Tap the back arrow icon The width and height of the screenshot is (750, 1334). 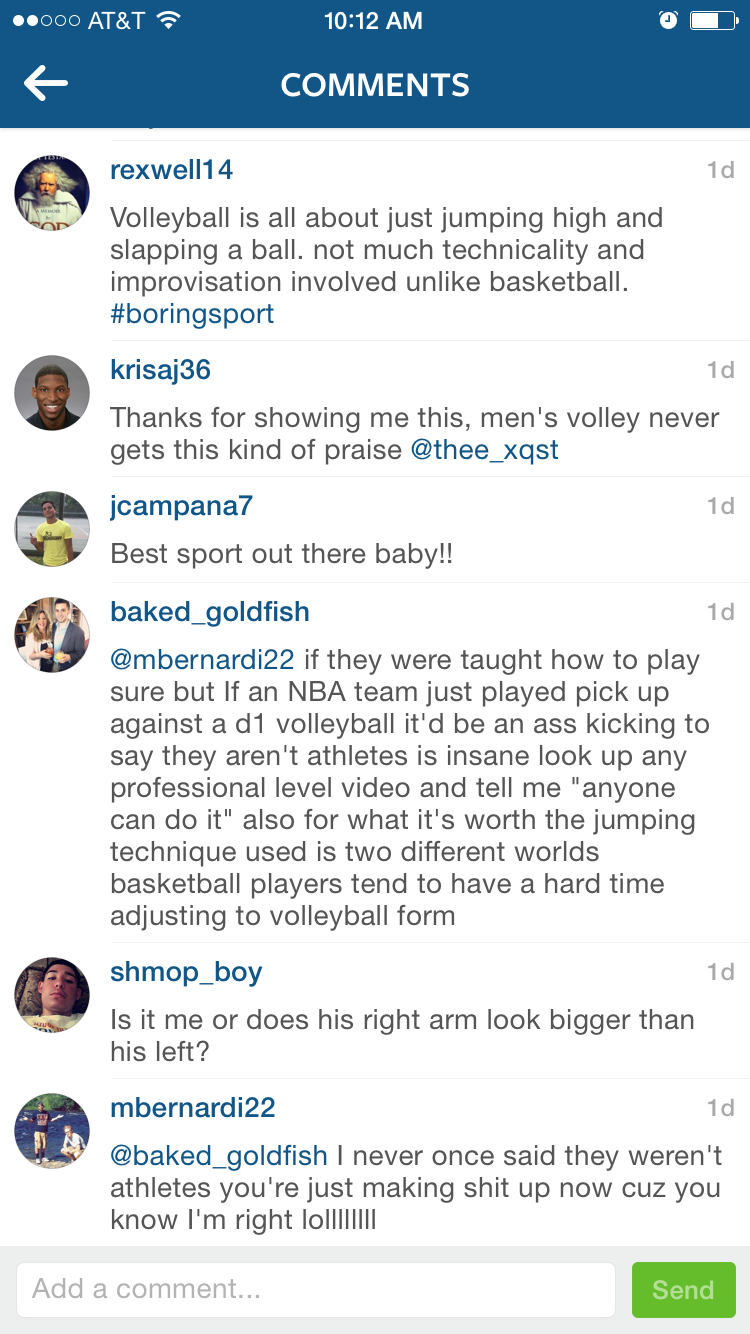[46, 84]
